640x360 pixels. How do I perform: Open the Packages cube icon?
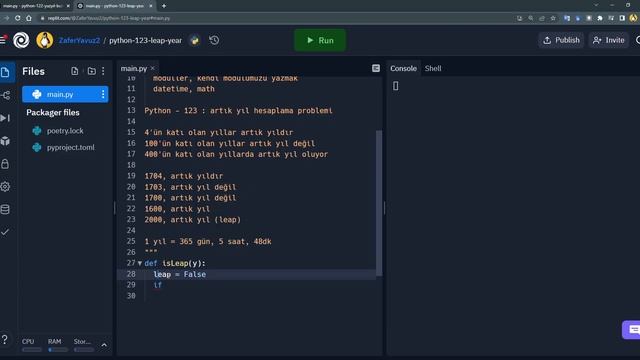click(6, 141)
